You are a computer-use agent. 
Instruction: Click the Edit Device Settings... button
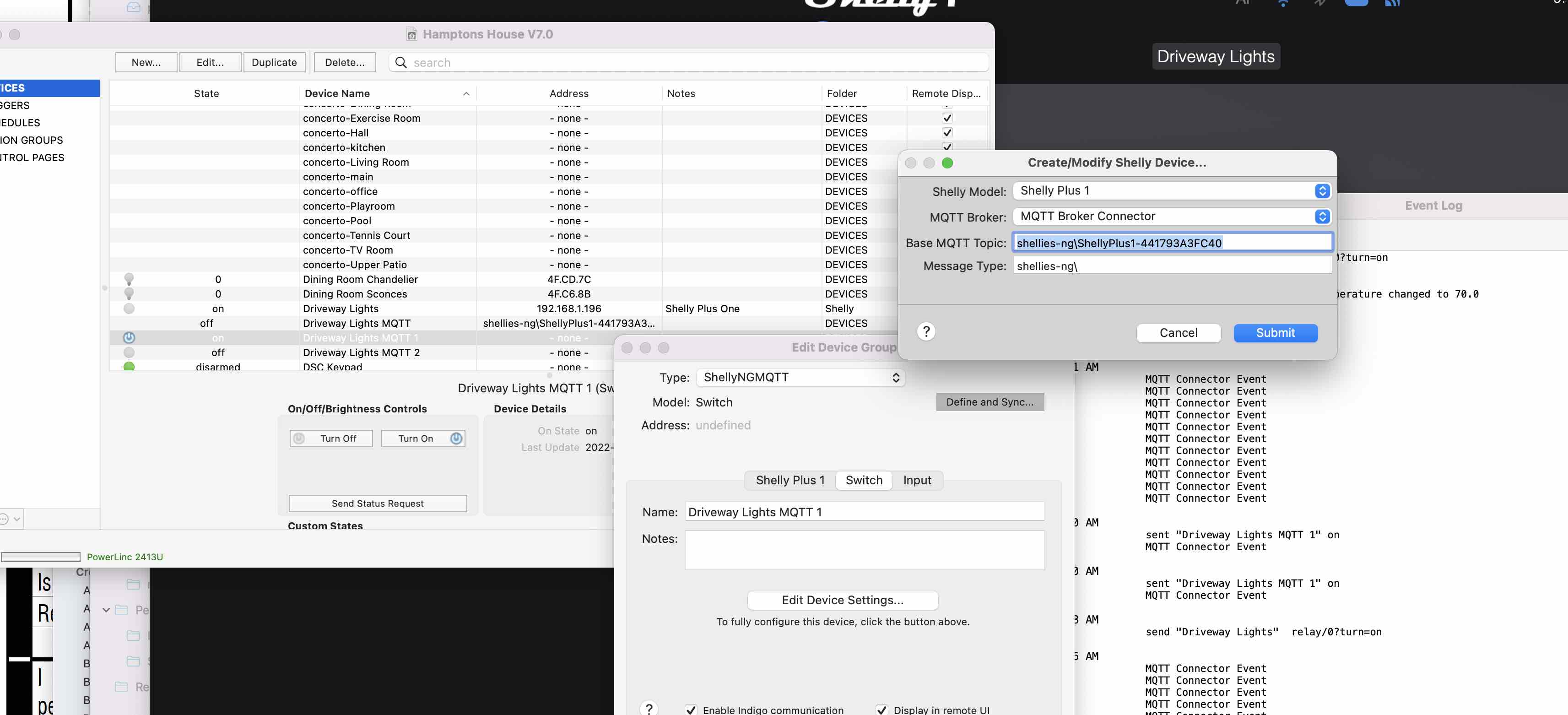tap(843, 601)
